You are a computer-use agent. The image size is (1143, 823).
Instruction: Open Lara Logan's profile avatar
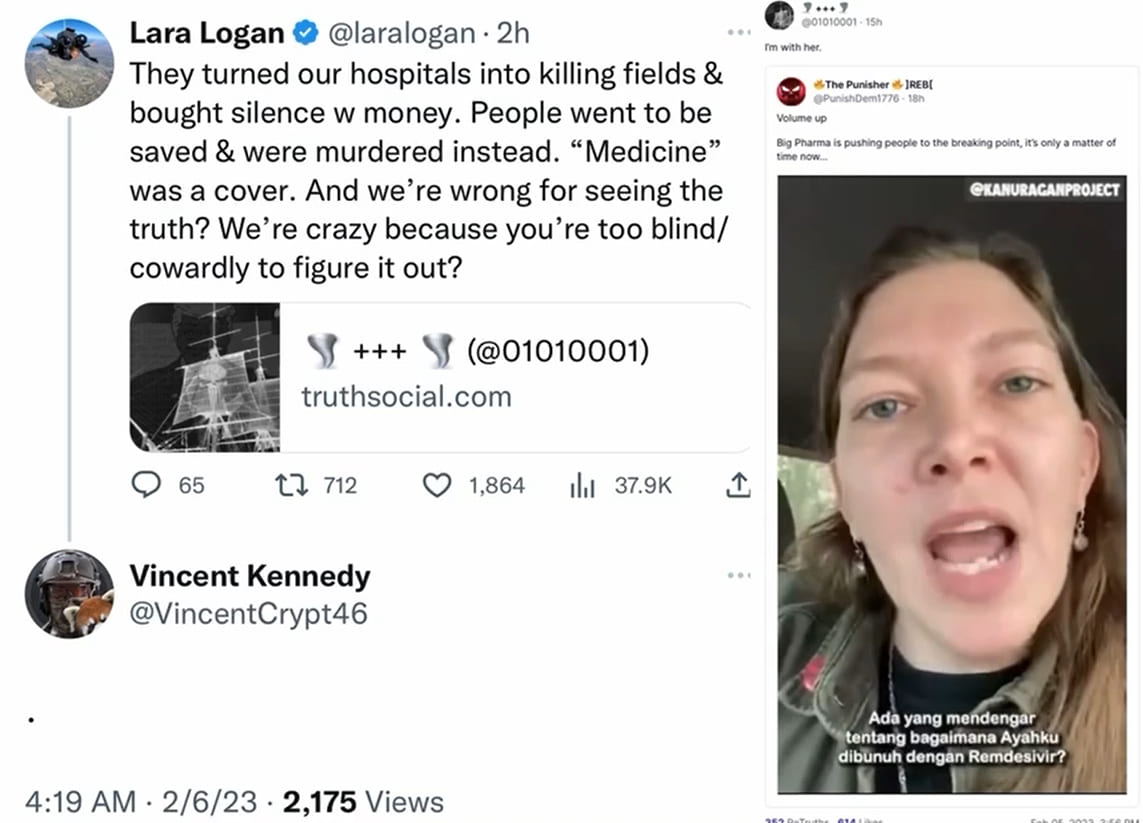tap(69, 62)
